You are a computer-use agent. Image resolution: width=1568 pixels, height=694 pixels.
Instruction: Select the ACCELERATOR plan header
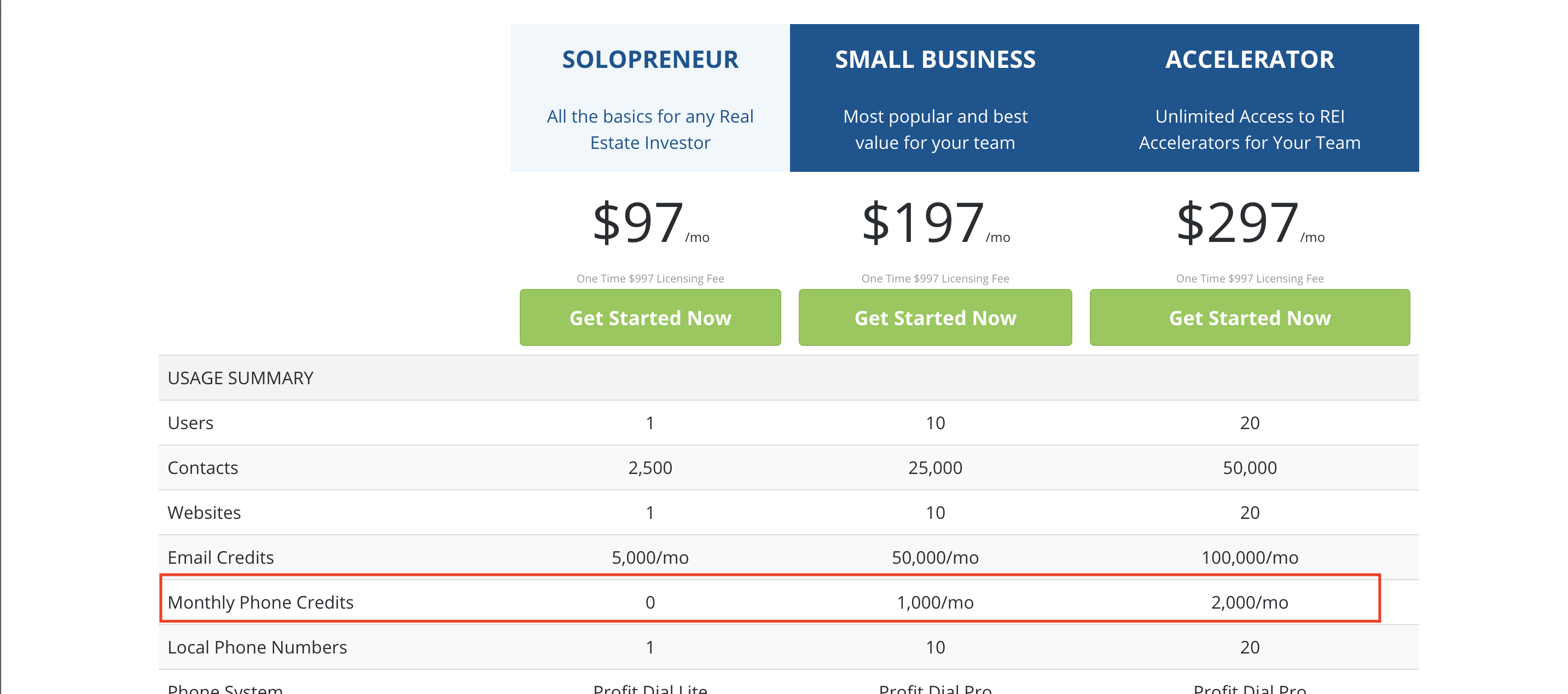1251,60
